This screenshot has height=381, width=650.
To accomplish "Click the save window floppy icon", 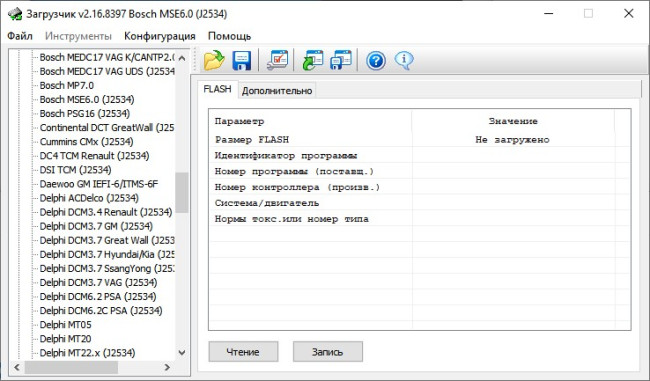I will coord(341,61).
